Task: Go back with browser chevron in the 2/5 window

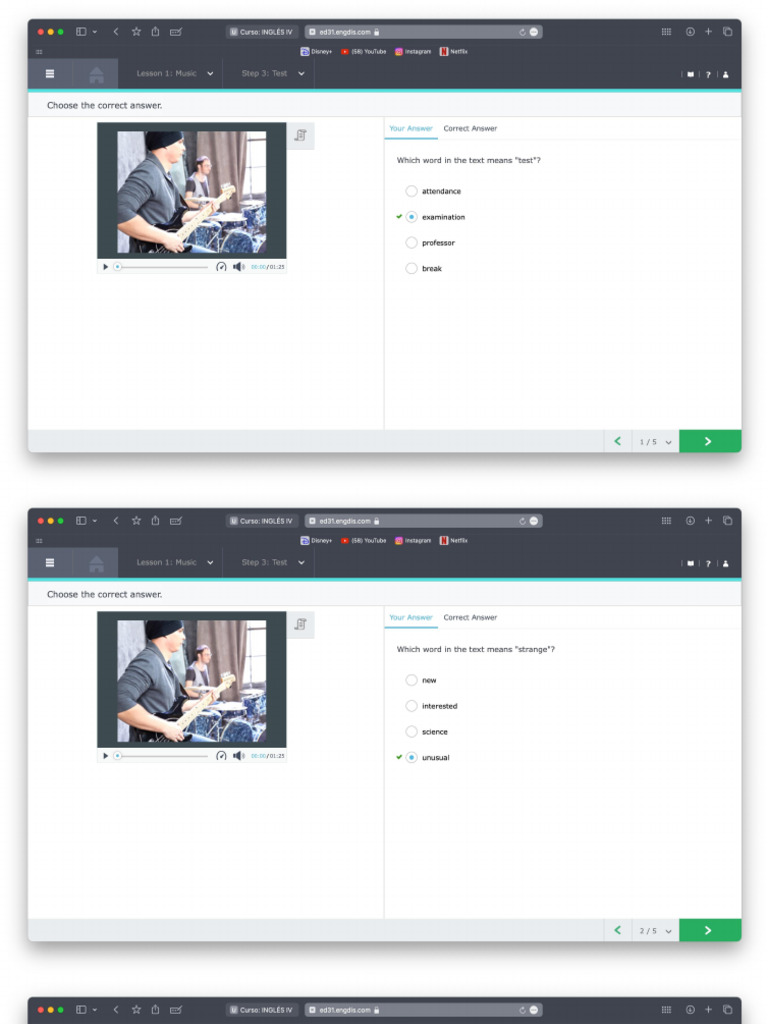Action: pos(116,520)
